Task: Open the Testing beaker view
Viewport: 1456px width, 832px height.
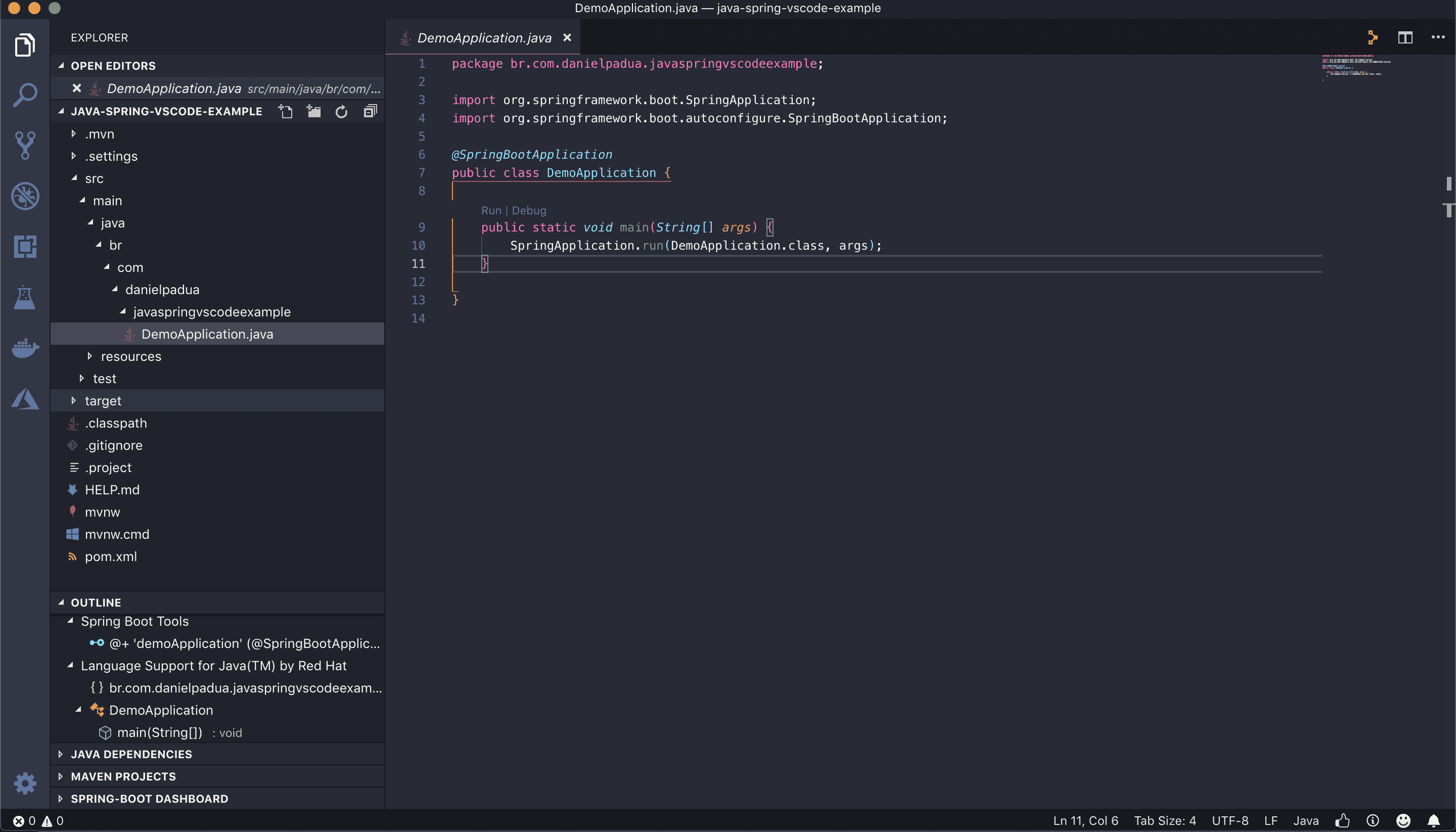Action: pos(25,298)
